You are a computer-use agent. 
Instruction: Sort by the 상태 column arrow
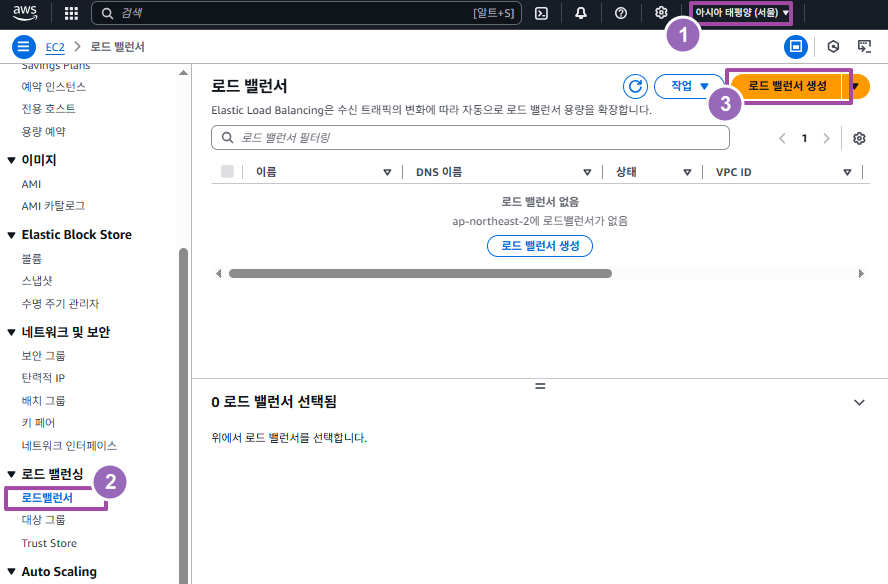click(687, 172)
